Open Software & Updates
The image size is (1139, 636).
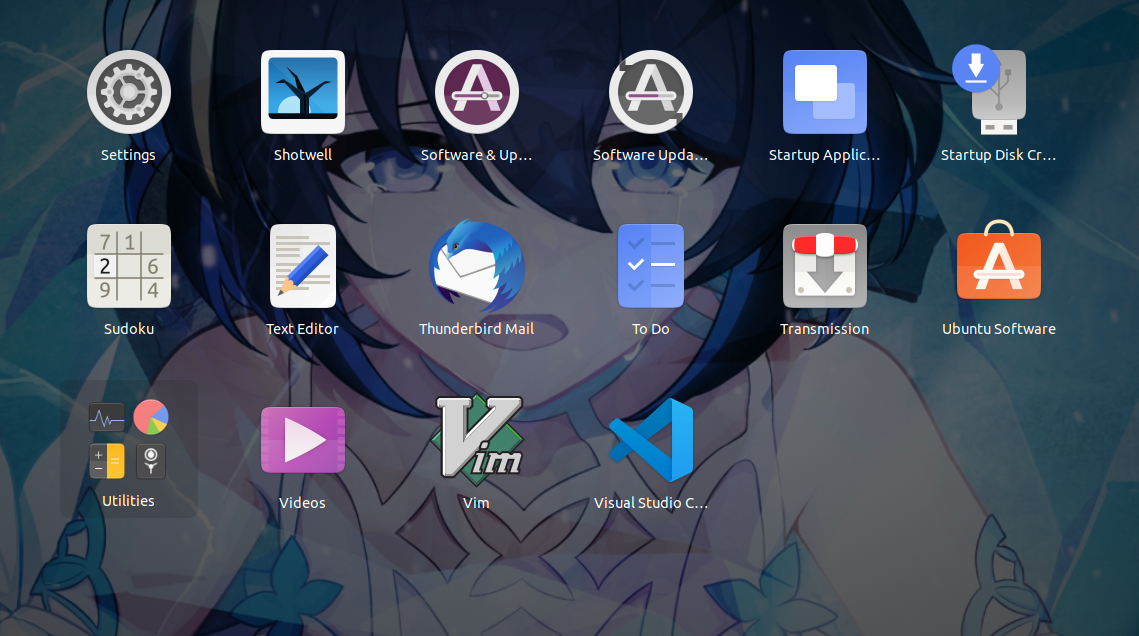tap(476, 91)
